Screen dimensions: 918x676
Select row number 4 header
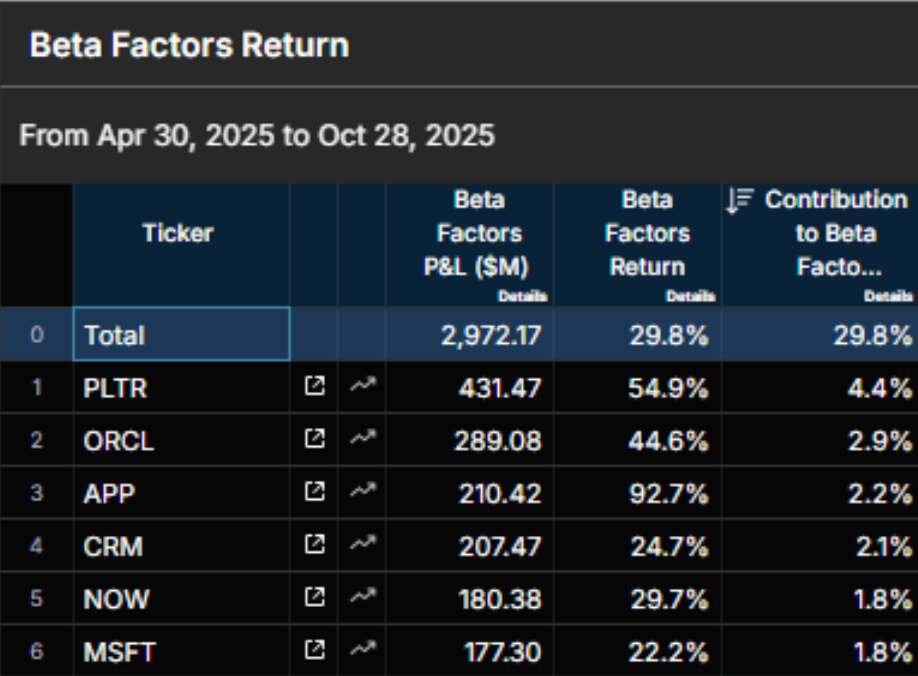[36, 546]
